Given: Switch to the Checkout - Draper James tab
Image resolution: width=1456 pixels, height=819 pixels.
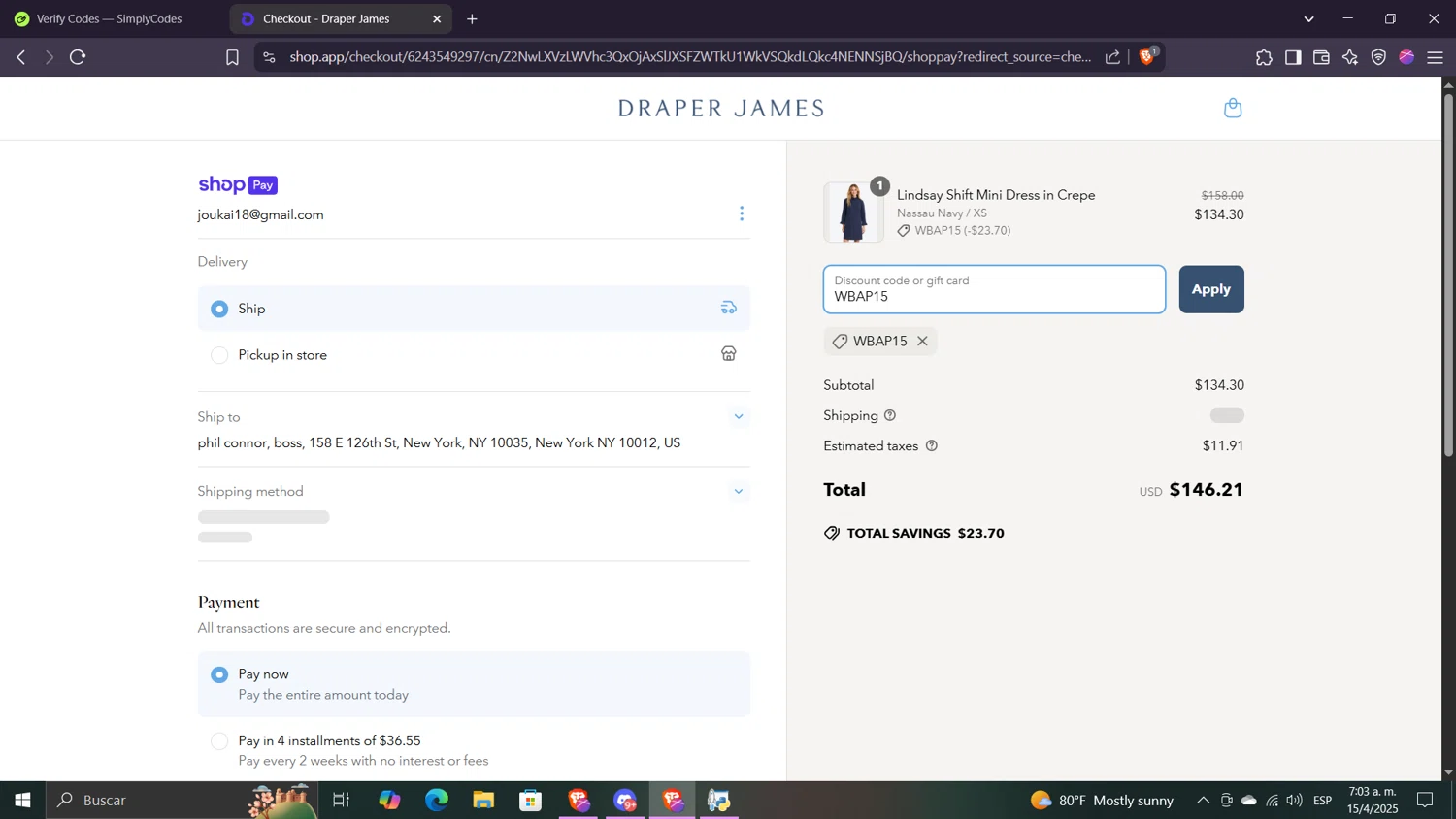Looking at the screenshot, I should click(342, 18).
